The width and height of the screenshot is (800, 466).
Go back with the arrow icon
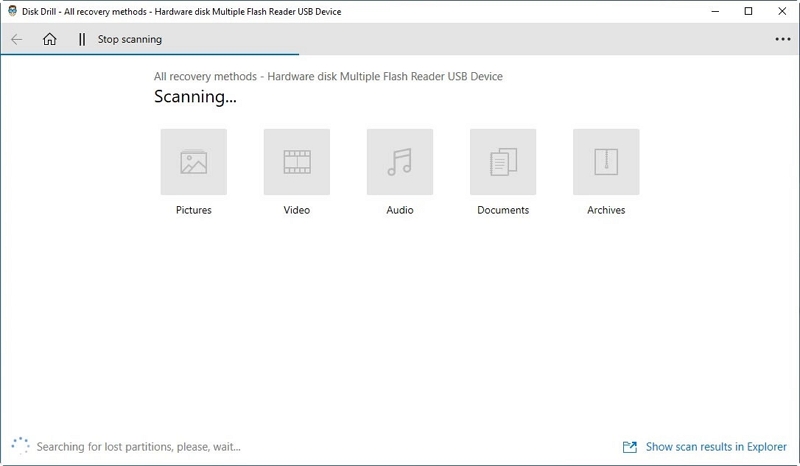17,39
